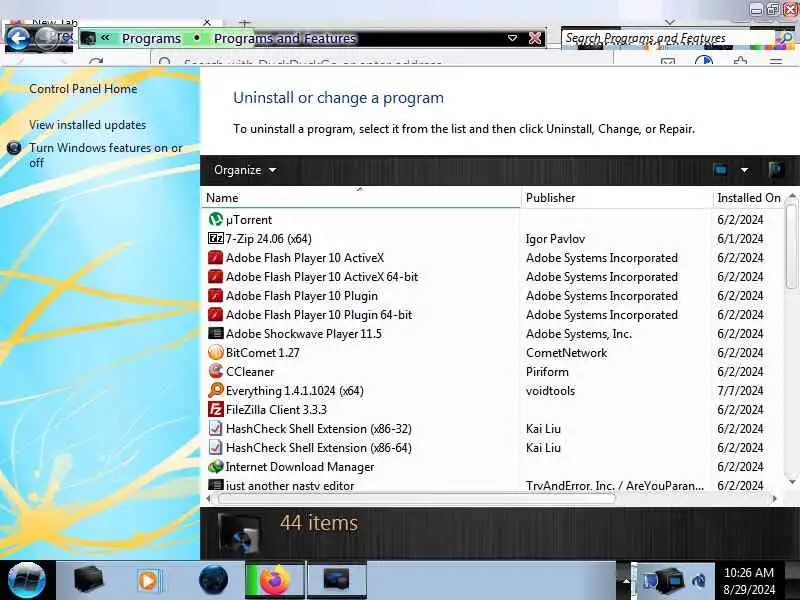Sort list by Name column header
This screenshot has height=600, width=800.
click(x=361, y=197)
